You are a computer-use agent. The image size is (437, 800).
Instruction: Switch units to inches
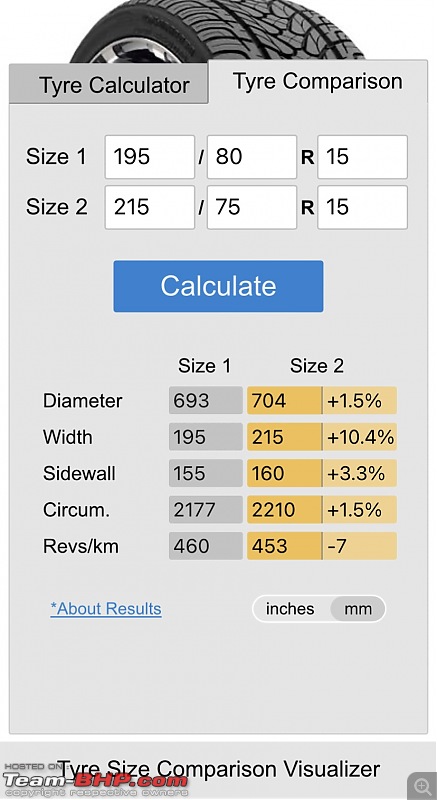[x=290, y=609]
